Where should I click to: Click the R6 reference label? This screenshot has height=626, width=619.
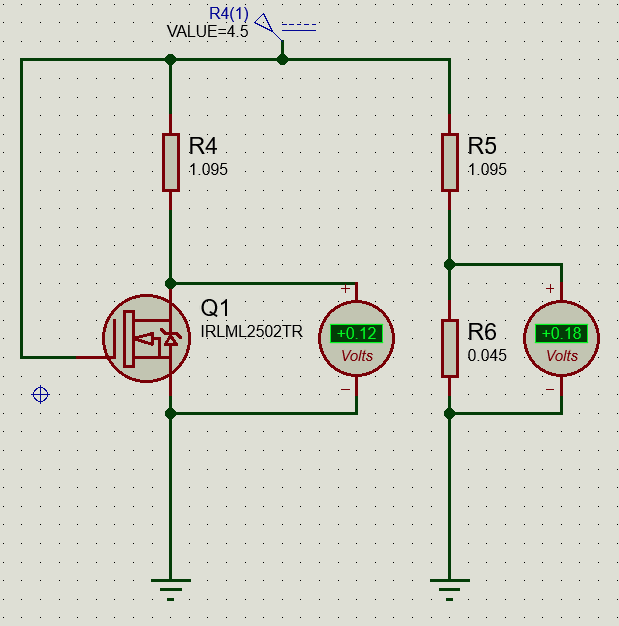(x=482, y=331)
